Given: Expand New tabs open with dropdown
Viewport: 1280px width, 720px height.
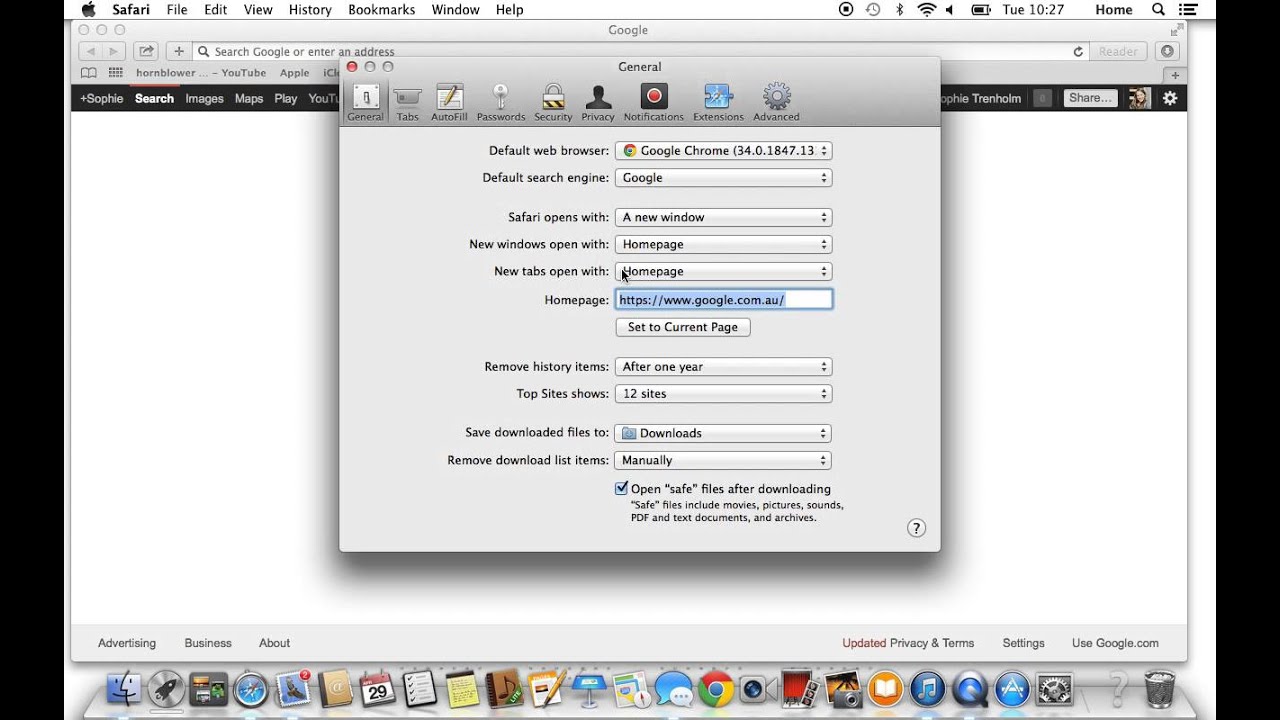Looking at the screenshot, I should (x=723, y=271).
